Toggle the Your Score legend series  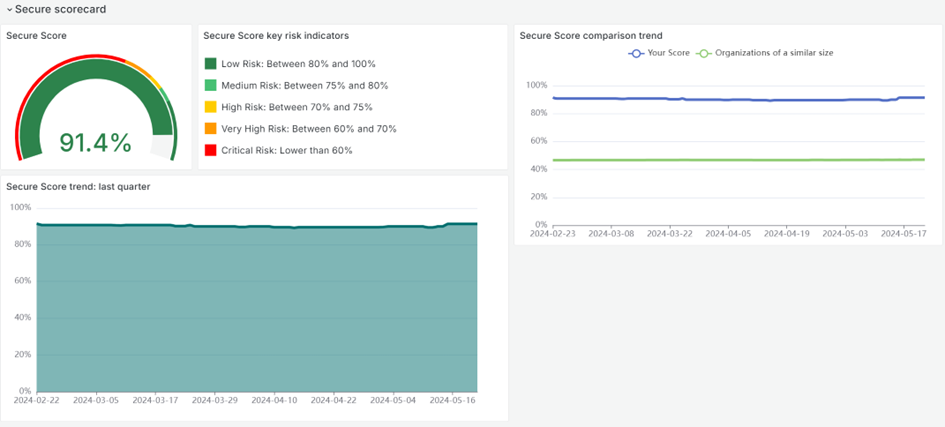coord(663,52)
